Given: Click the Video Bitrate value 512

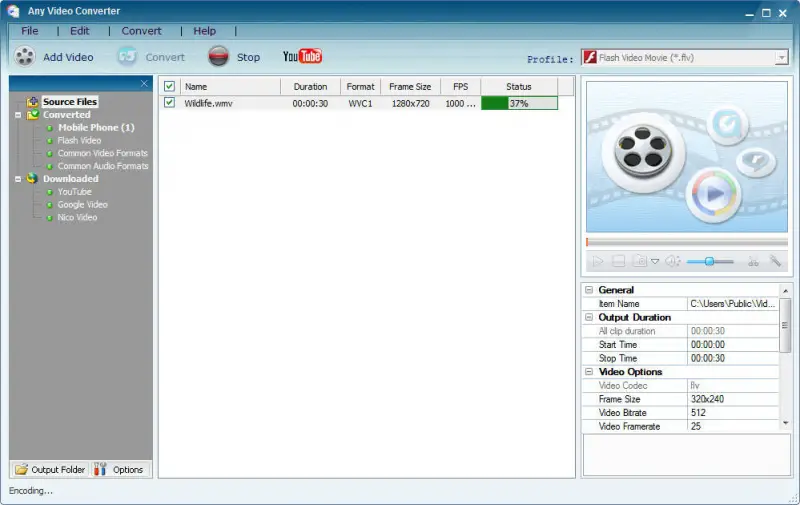Looking at the screenshot, I should coord(733,413).
